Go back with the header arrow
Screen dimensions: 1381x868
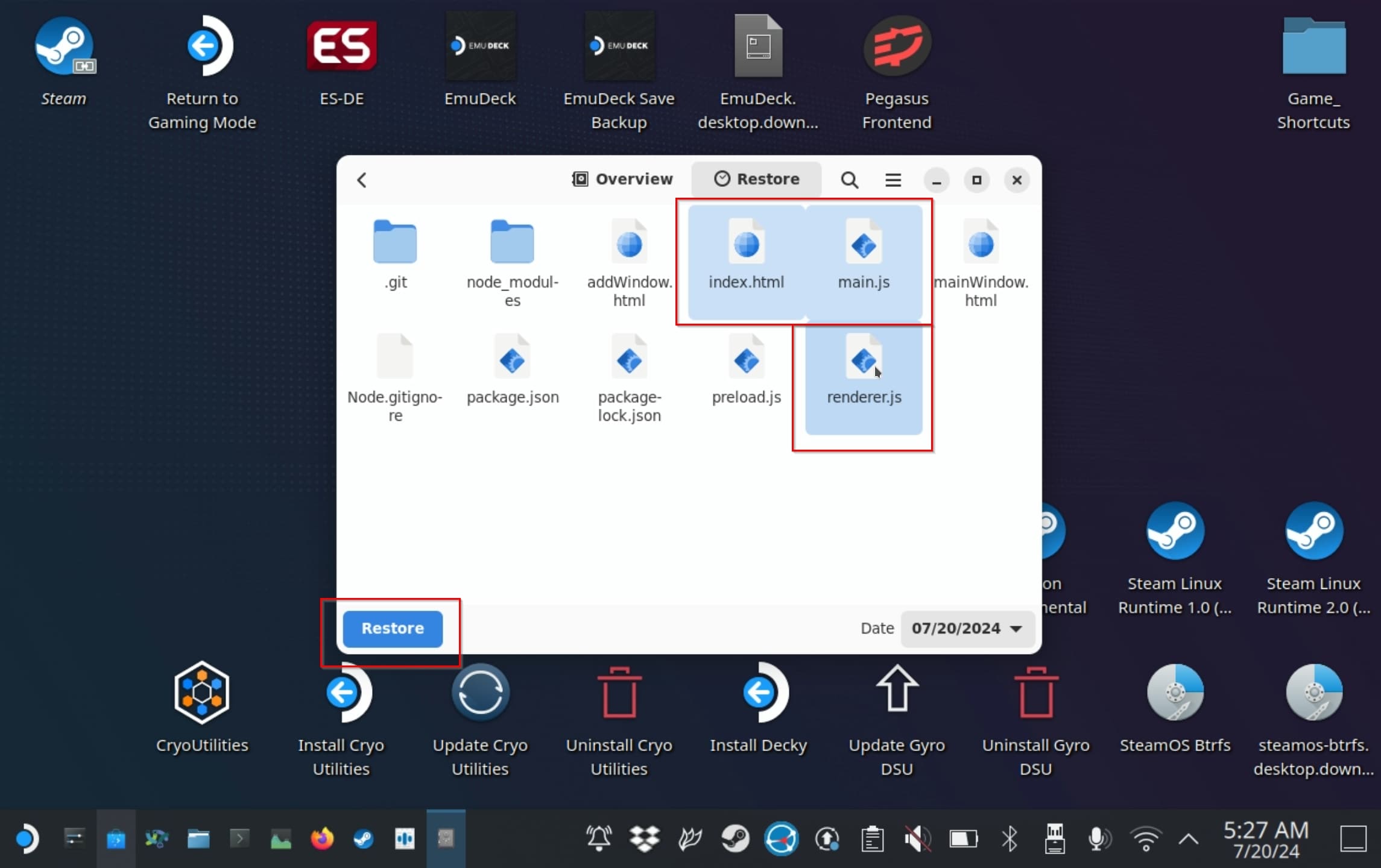tap(362, 180)
